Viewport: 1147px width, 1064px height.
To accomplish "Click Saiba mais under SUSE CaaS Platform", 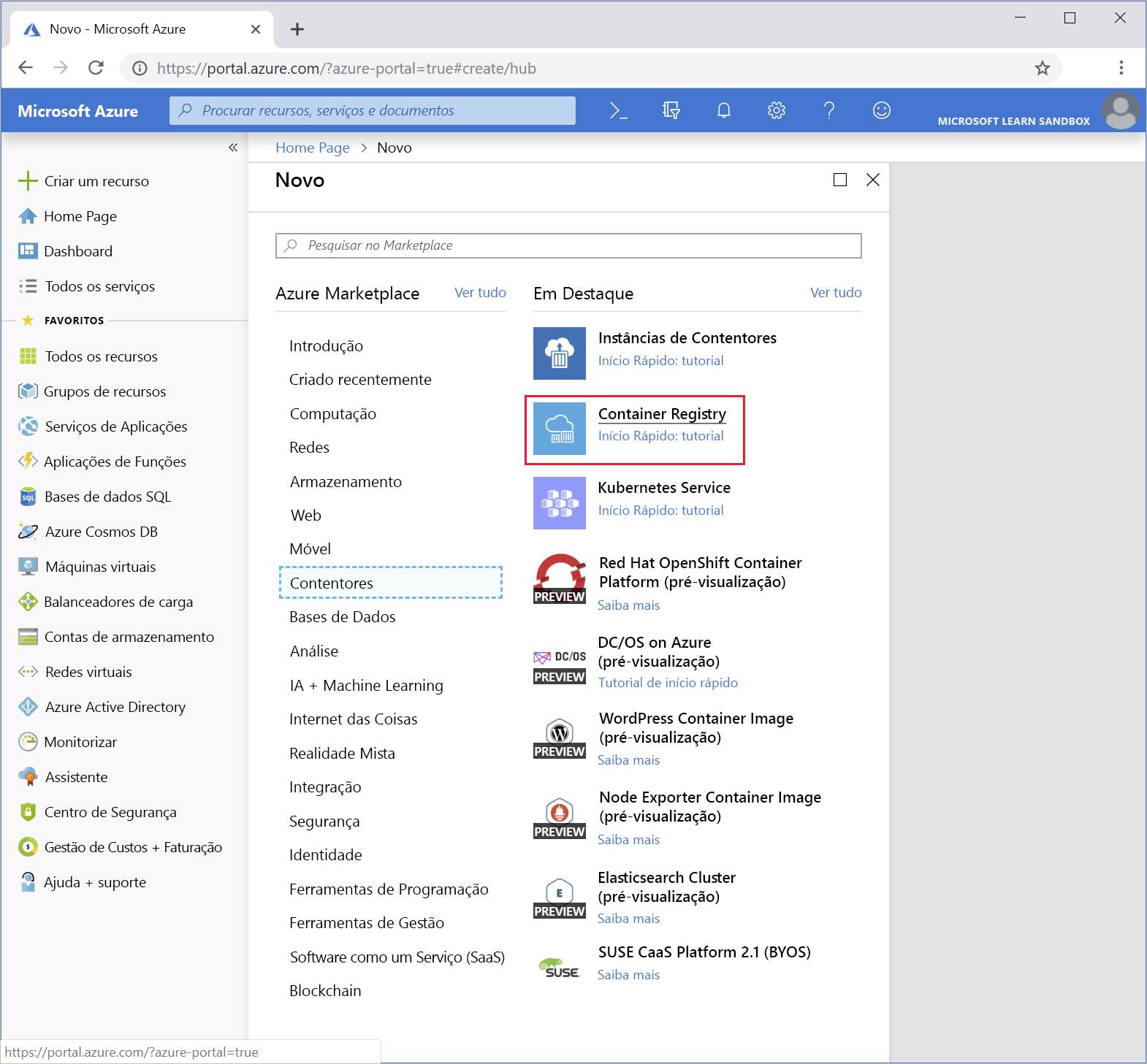I will (x=628, y=975).
